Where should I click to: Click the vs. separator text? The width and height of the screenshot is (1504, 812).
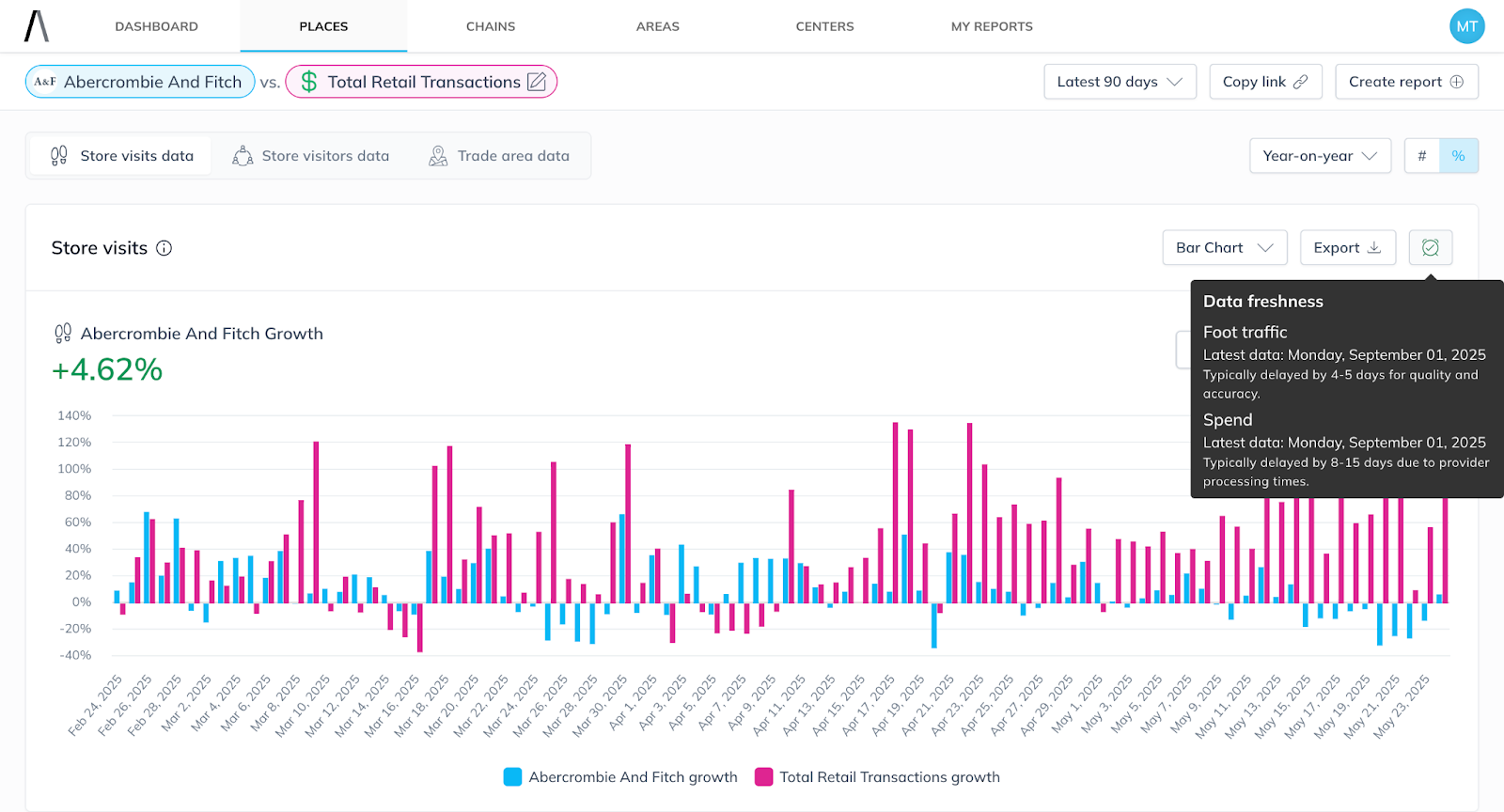[270, 83]
